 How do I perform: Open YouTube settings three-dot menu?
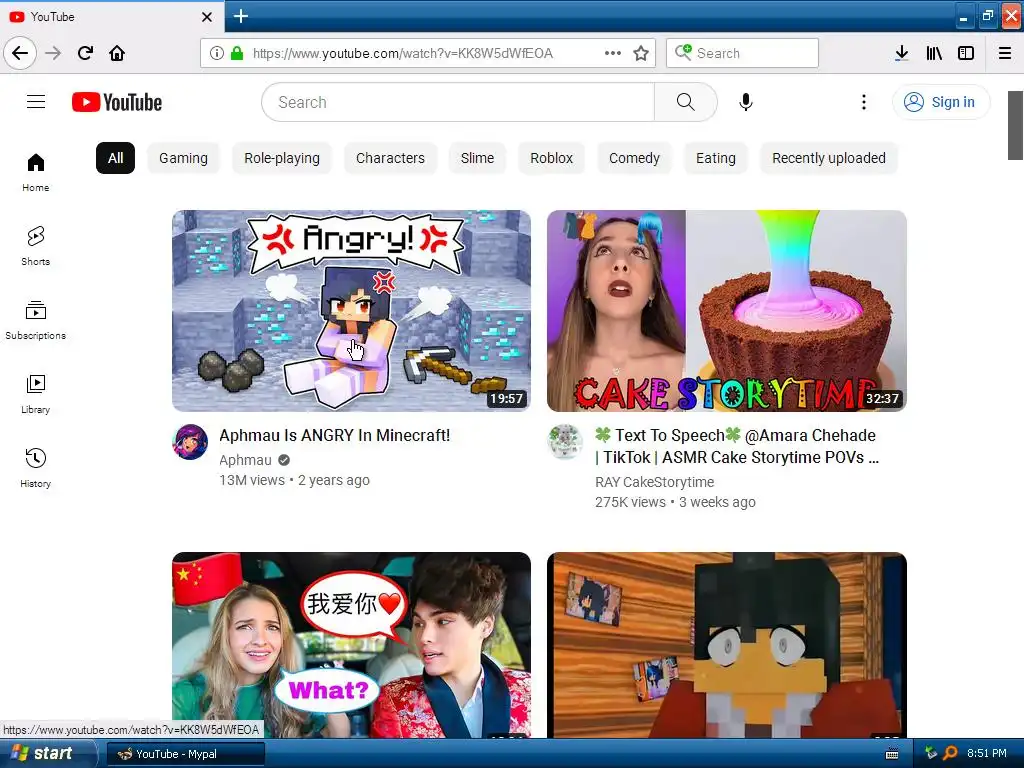[863, 102]
